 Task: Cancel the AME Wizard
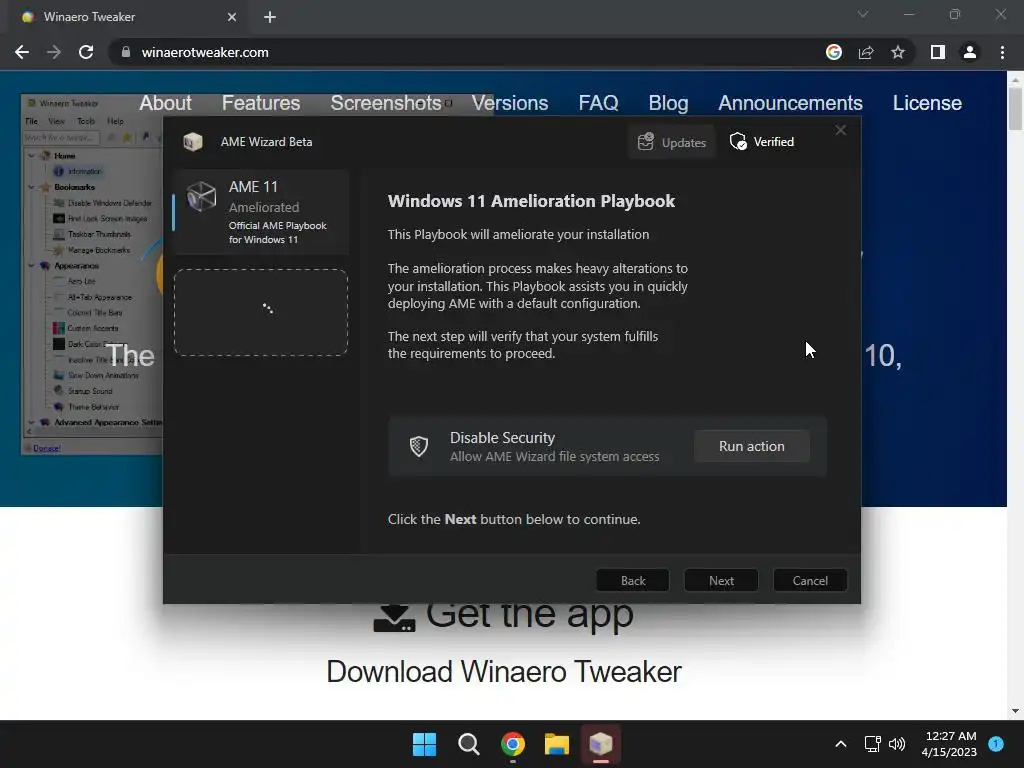click(x=810, y=581)
